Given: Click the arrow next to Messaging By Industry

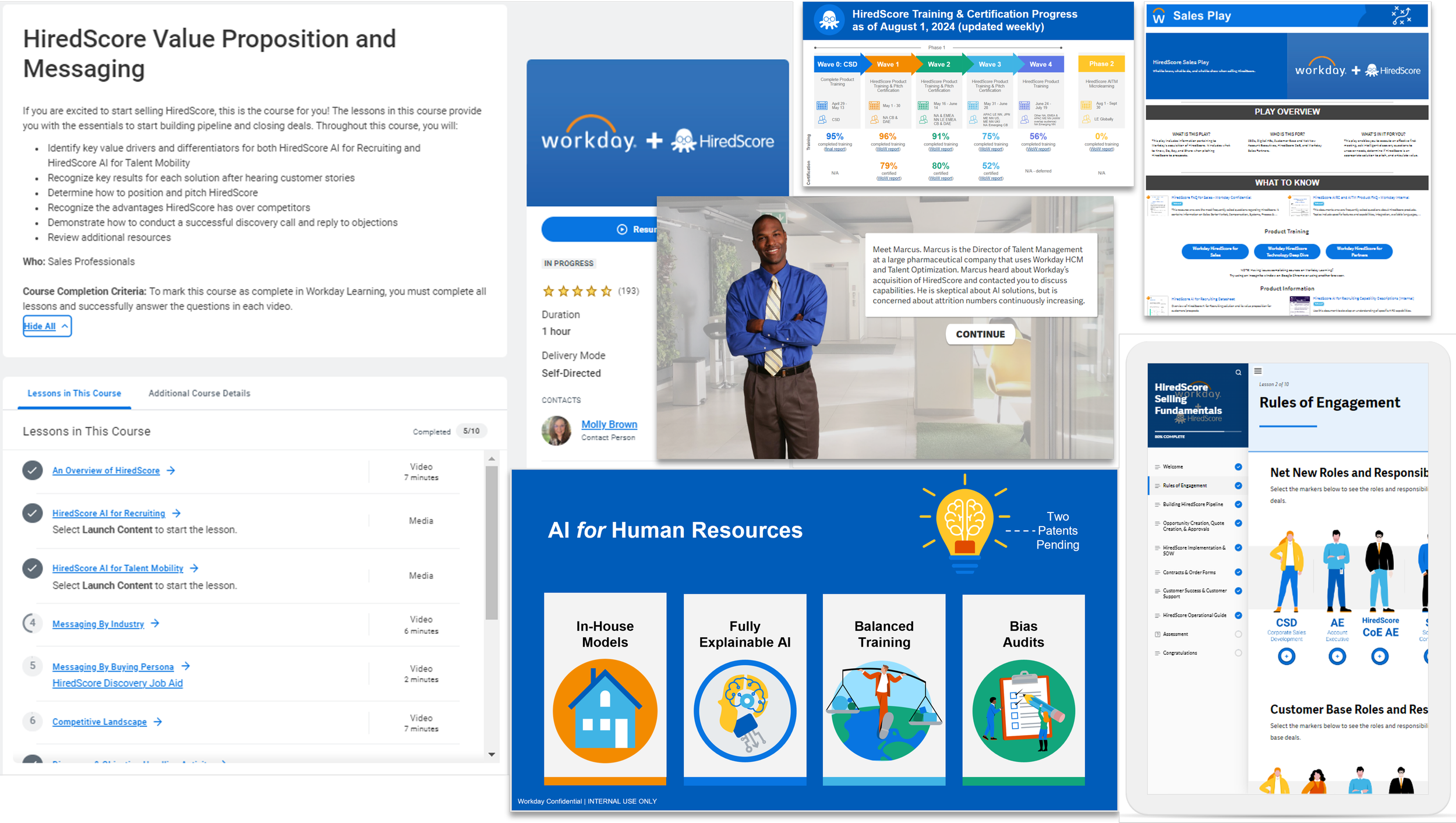Looking at the screenshot, I should coord(155,623).
